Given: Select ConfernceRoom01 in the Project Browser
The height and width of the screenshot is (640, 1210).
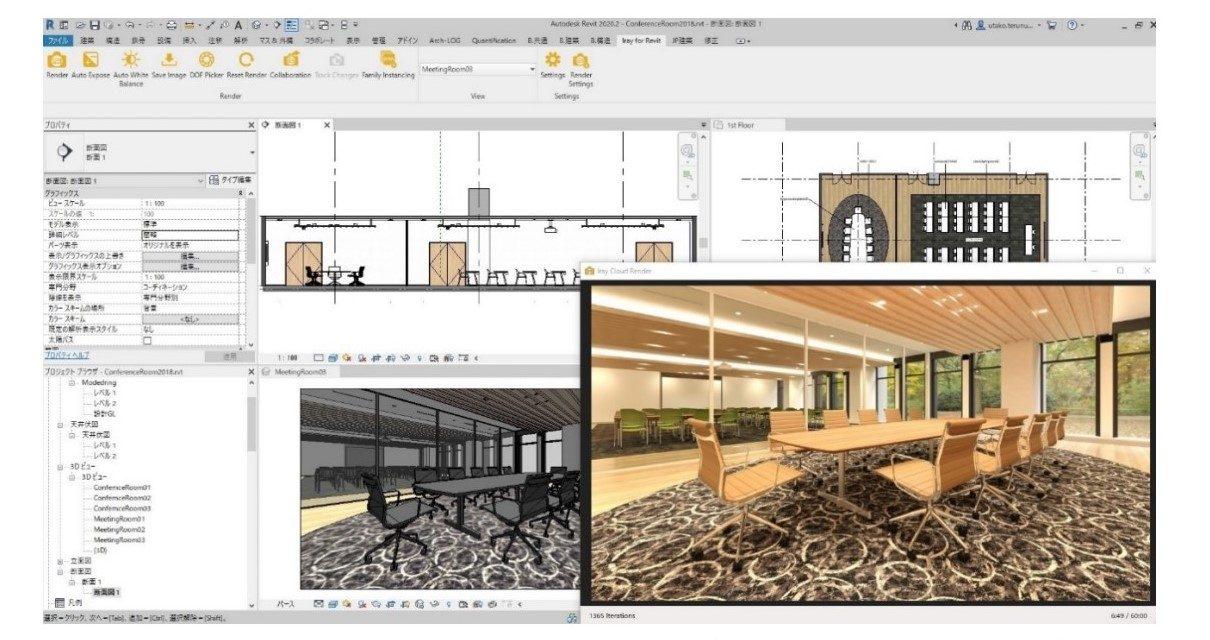Looking at the screenshot, I should pos(122,487).
